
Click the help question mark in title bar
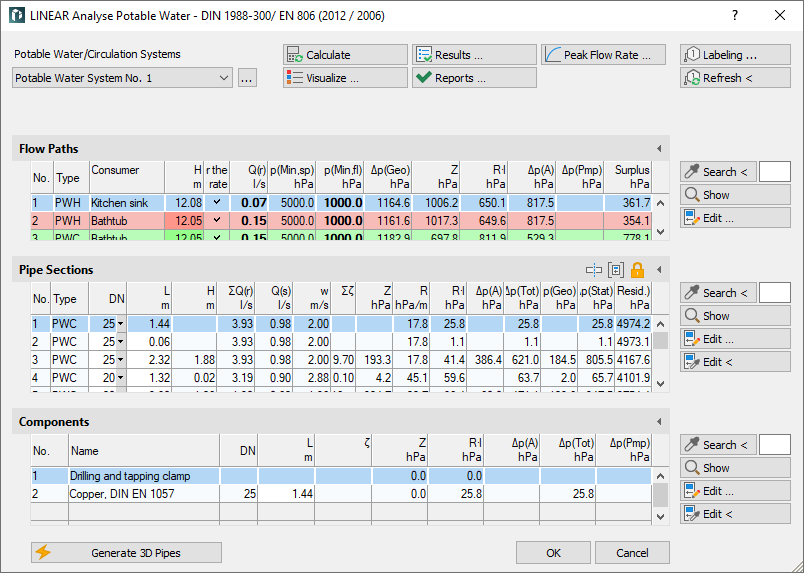[735, 15]
